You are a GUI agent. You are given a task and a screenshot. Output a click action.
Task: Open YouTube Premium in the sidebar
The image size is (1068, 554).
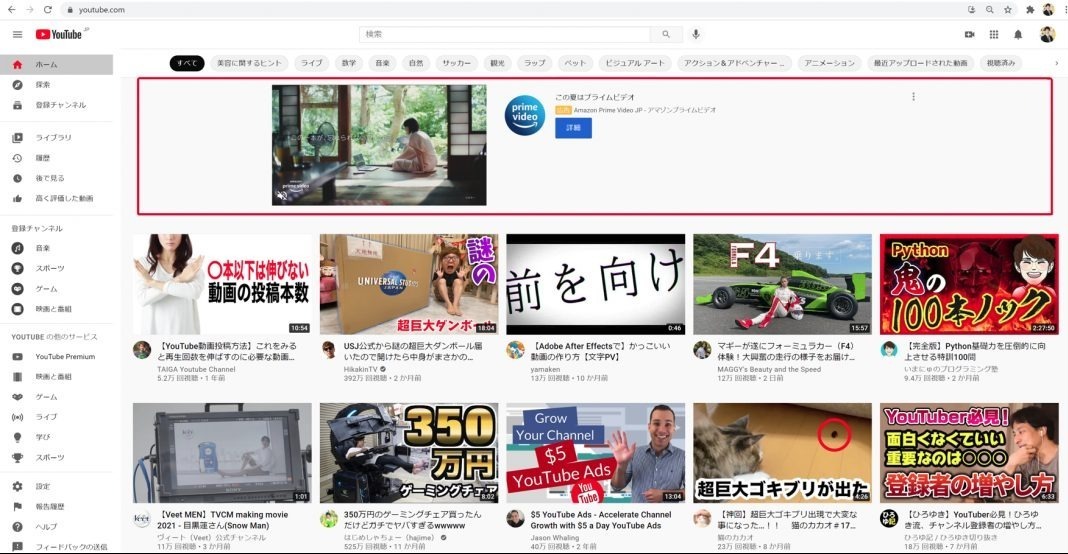pyautogui.click(x=57, y=356)
